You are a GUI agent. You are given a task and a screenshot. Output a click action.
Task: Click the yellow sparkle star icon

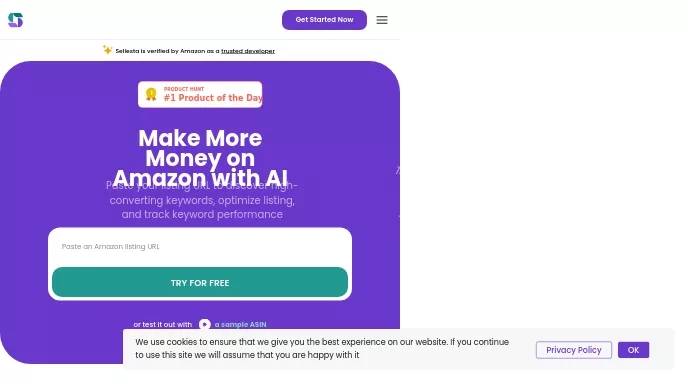coord(107,50)
